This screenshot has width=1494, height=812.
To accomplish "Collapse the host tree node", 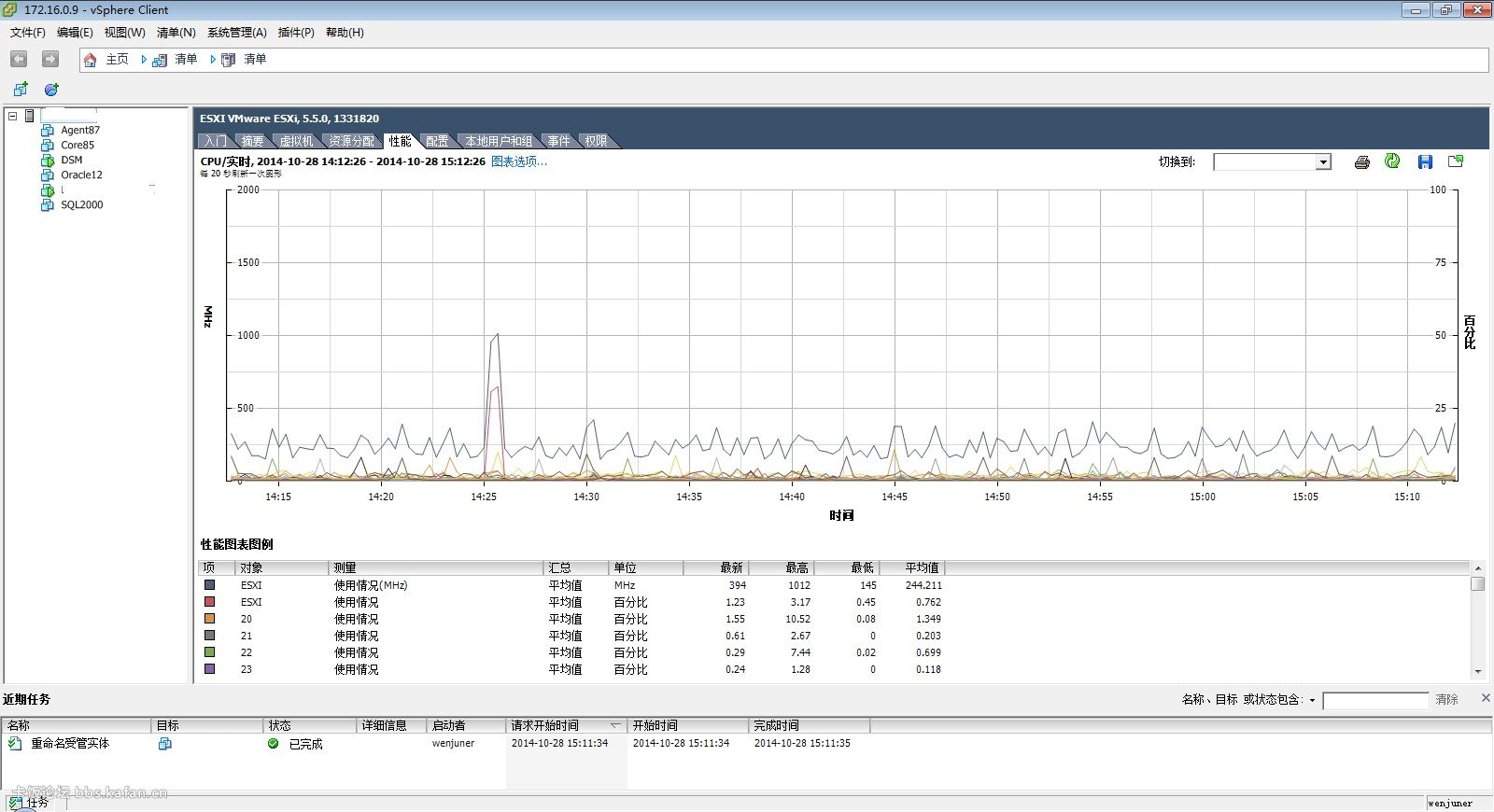I will pyautogui.click(x=13, y=116).
